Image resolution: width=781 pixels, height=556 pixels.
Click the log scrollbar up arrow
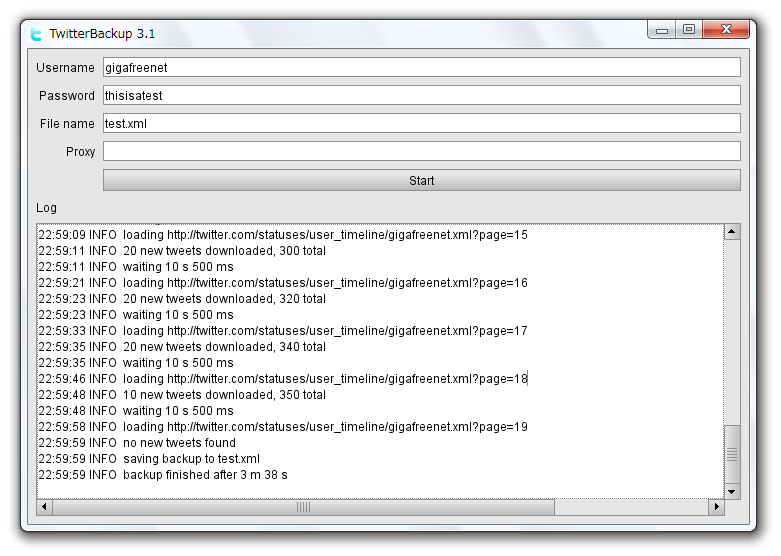(732, 232)
